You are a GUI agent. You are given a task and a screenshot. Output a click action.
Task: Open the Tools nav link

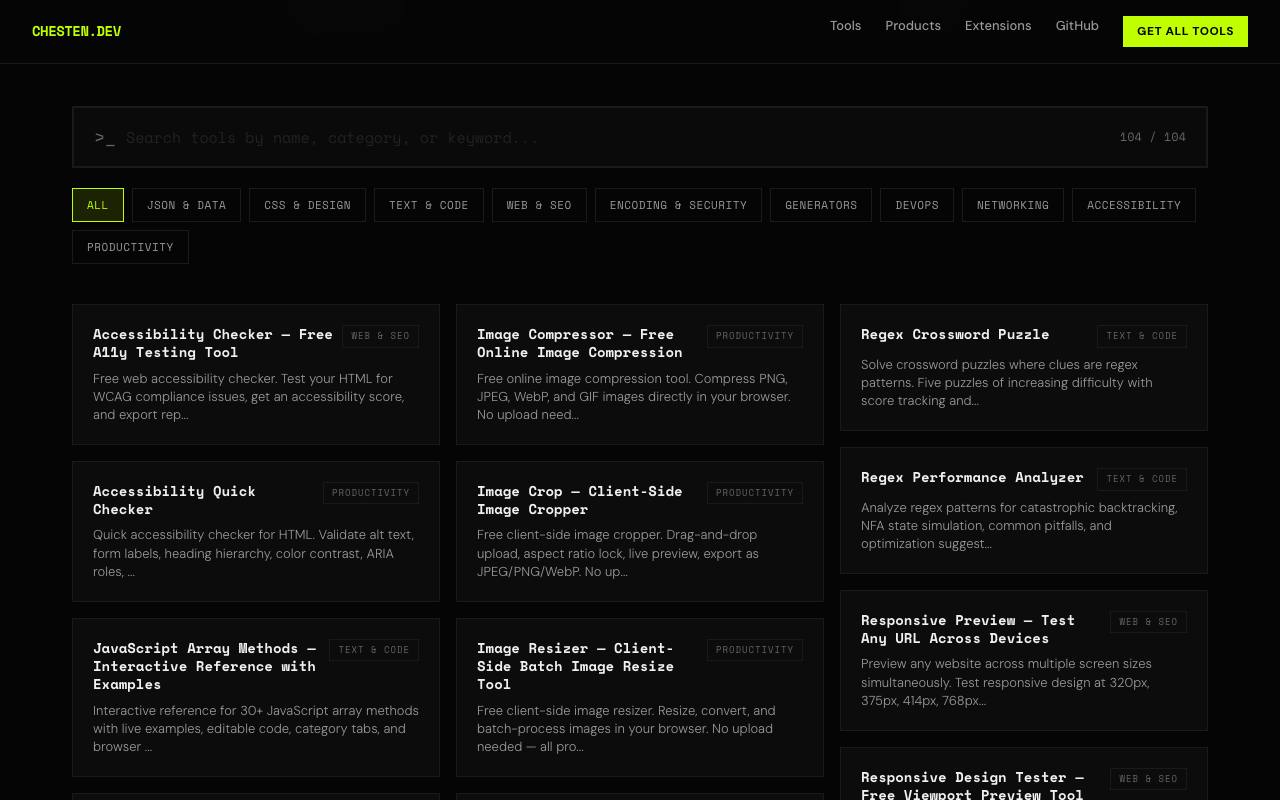[845, 26]
